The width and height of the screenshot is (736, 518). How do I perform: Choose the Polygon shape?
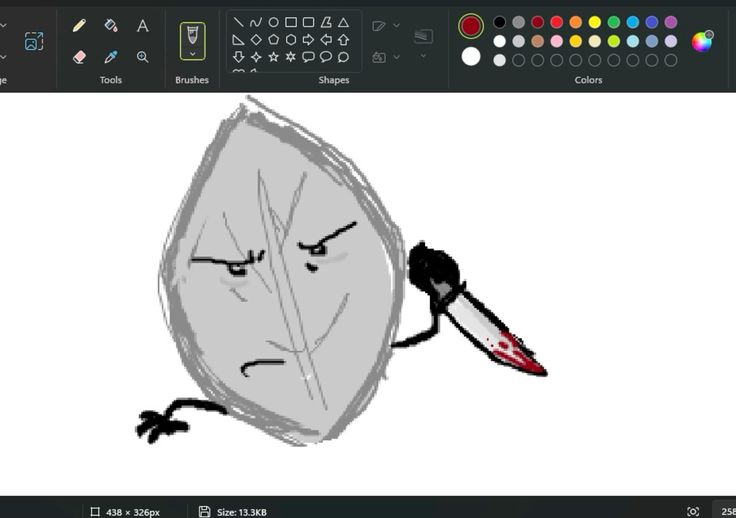pyautogui.click(x=326, y=22)
